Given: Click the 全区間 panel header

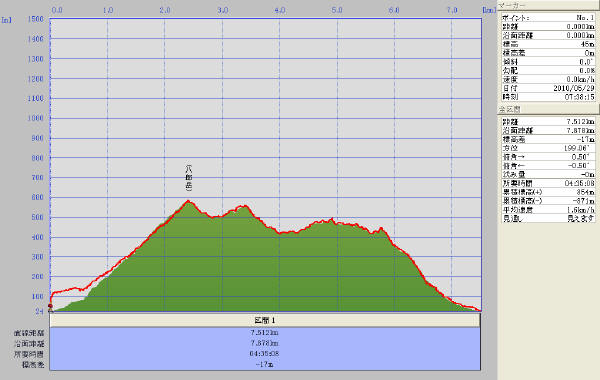Looking at the screenshot, I should [x=548, y=109].
